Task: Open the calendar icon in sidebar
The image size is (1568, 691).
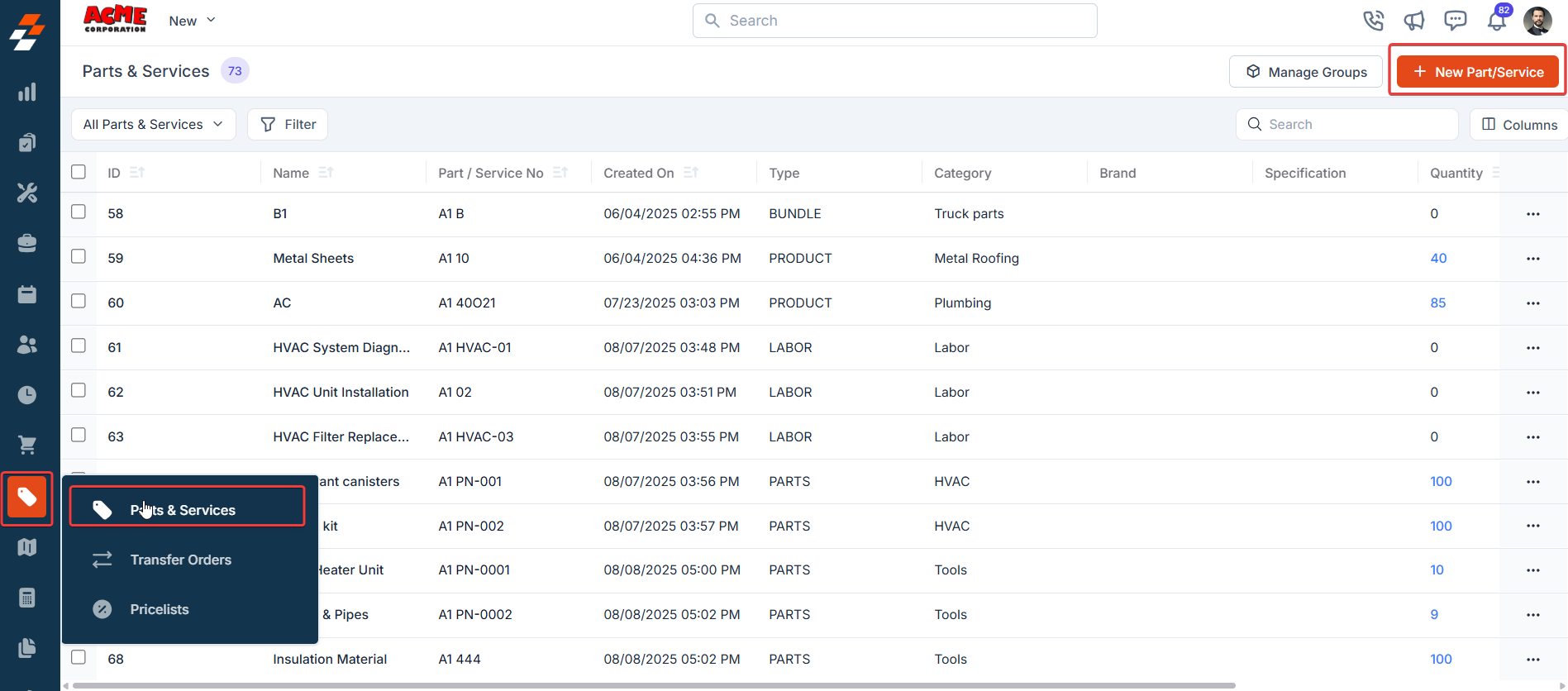Action: point(27,294)
